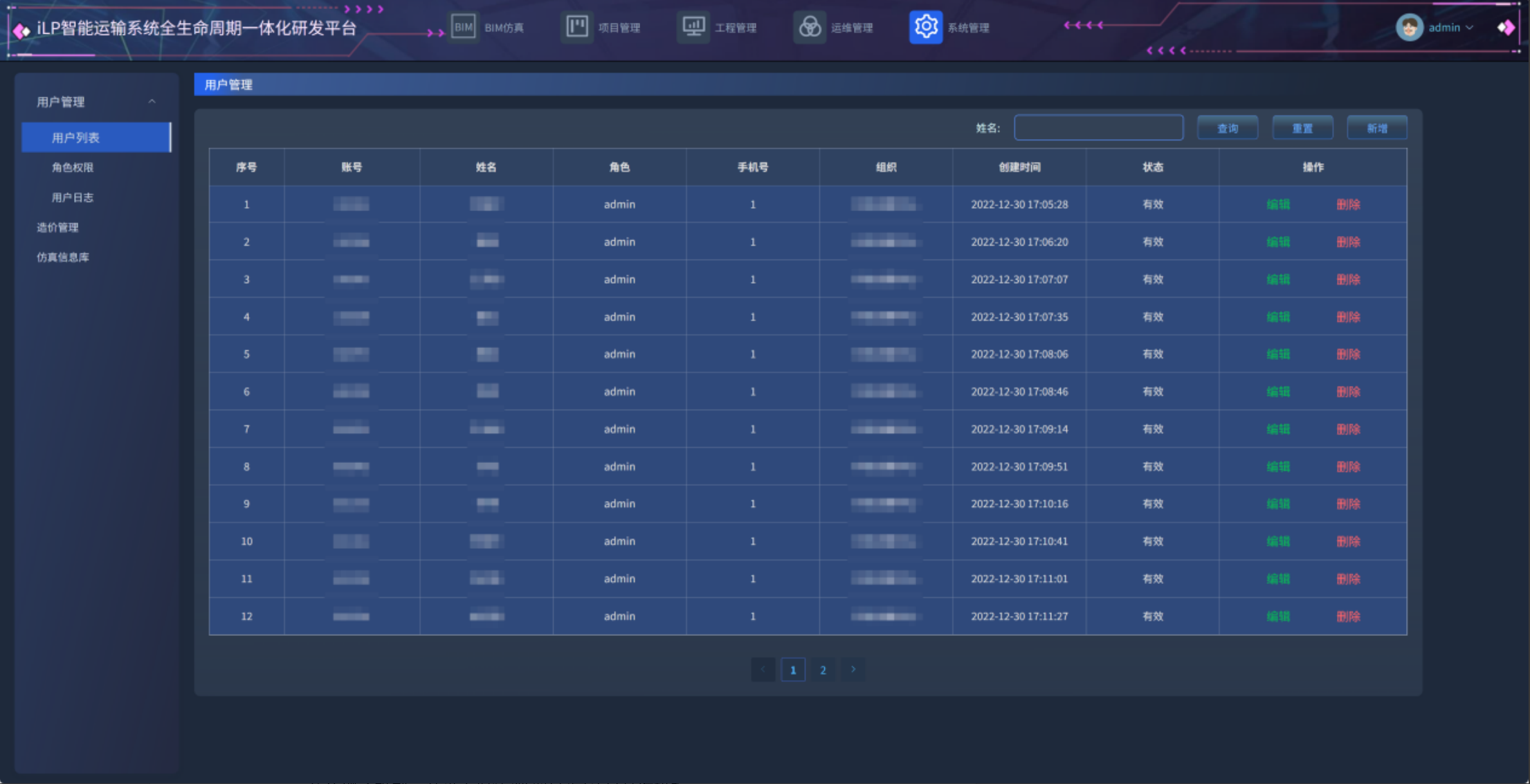The width and height of the screenshot is (1530, 784).
Task: Open the BIM仿真 module icon
Action: point(463,28)
